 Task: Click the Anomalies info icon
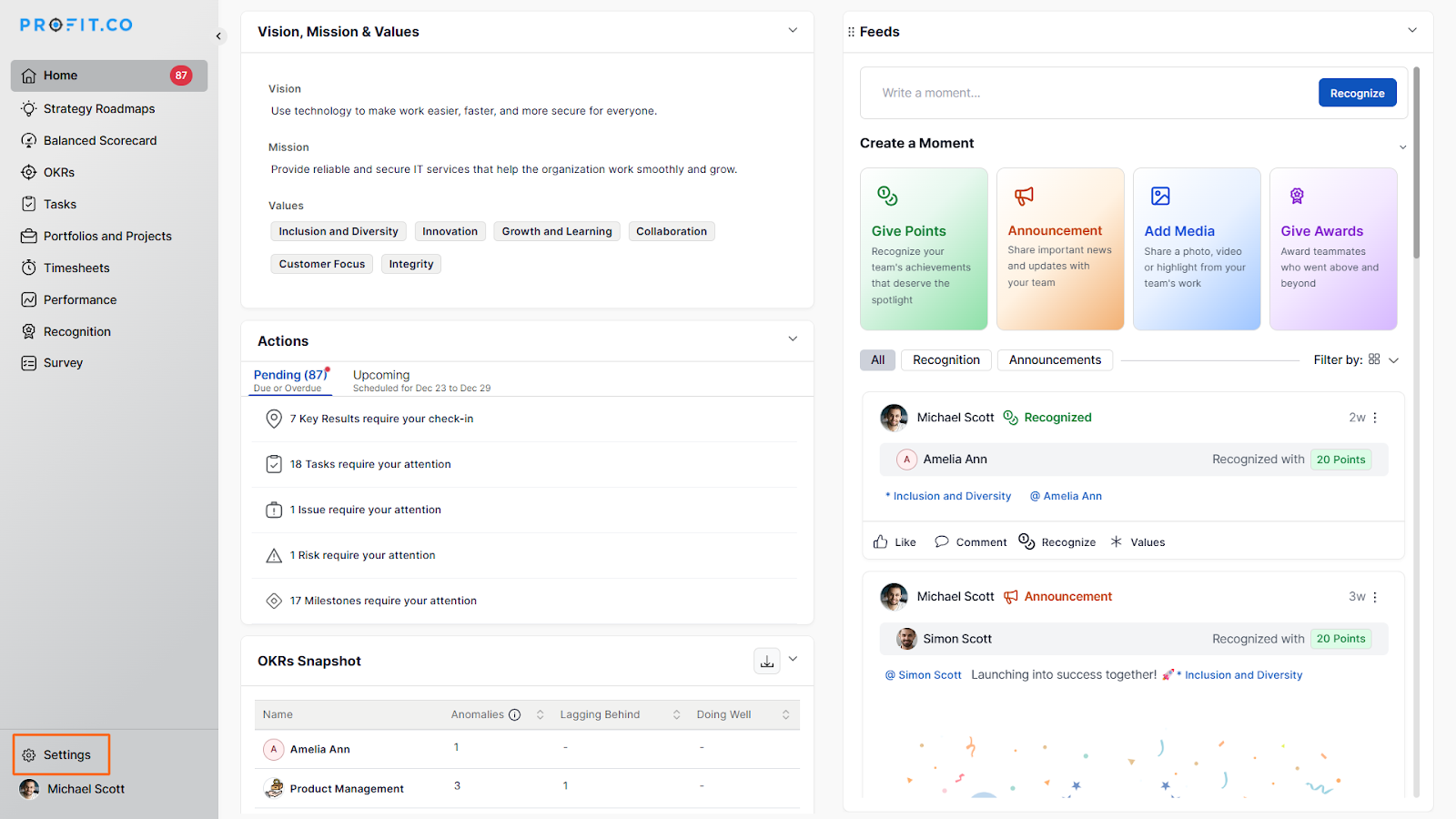(515, 714)
